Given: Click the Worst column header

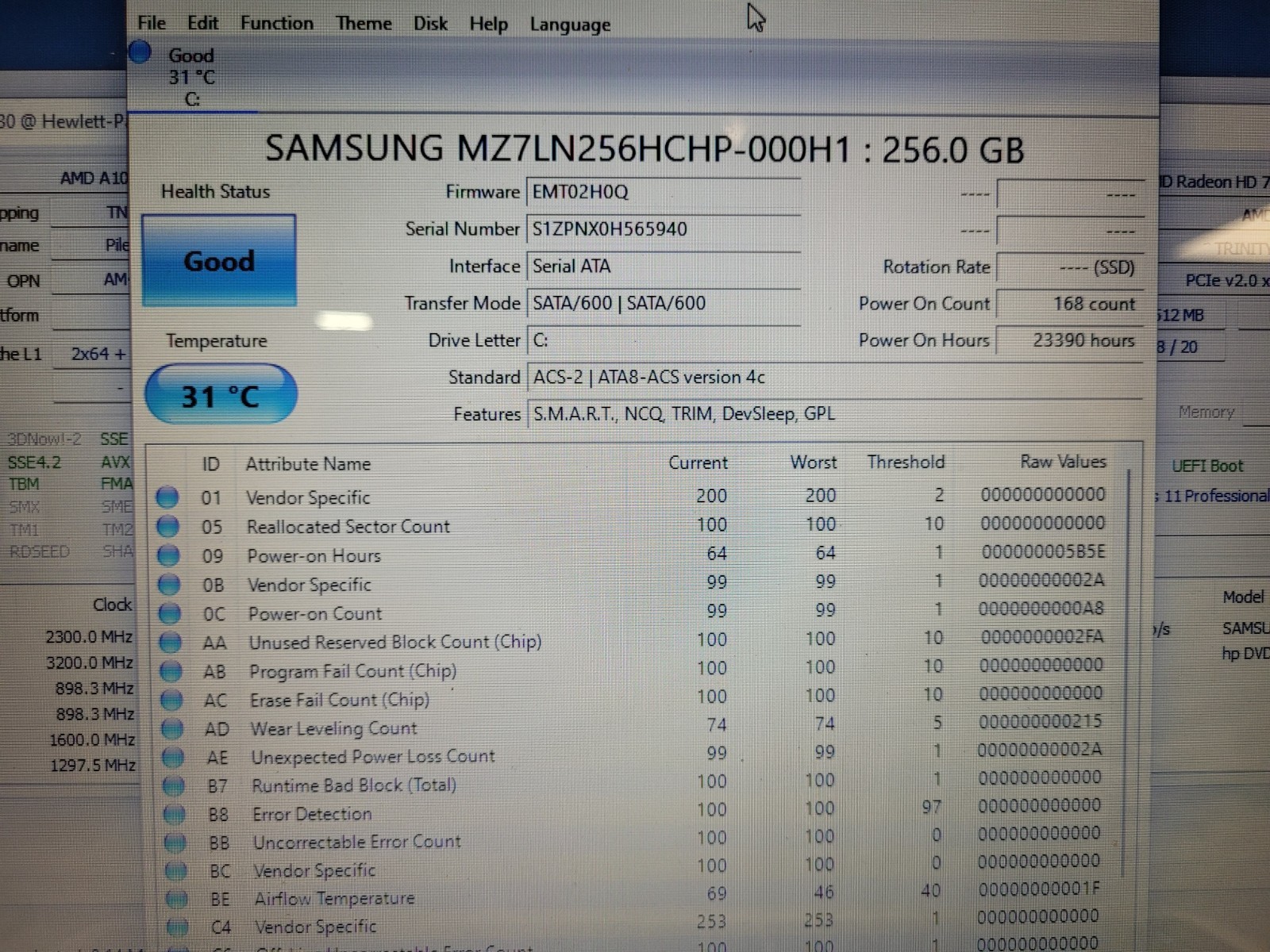Looking at the screenshot, I should [x=814, y=462].
